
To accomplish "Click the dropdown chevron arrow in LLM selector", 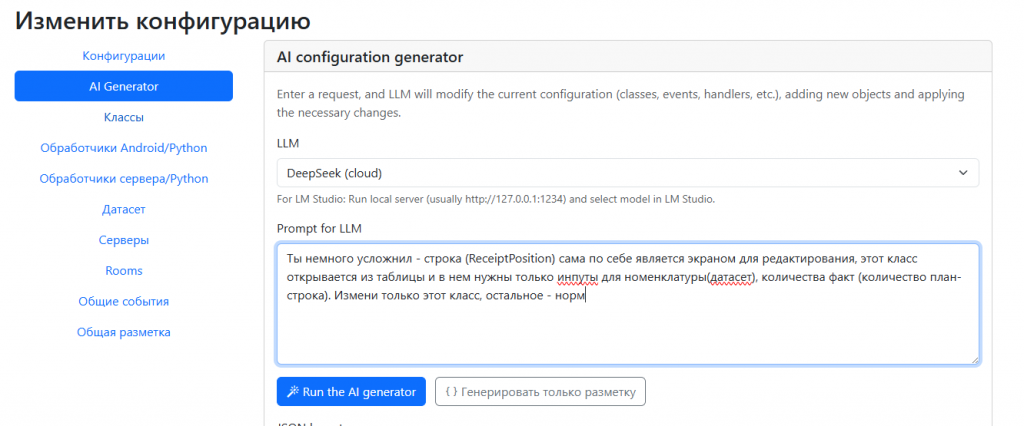I will [x=963, y=173].
